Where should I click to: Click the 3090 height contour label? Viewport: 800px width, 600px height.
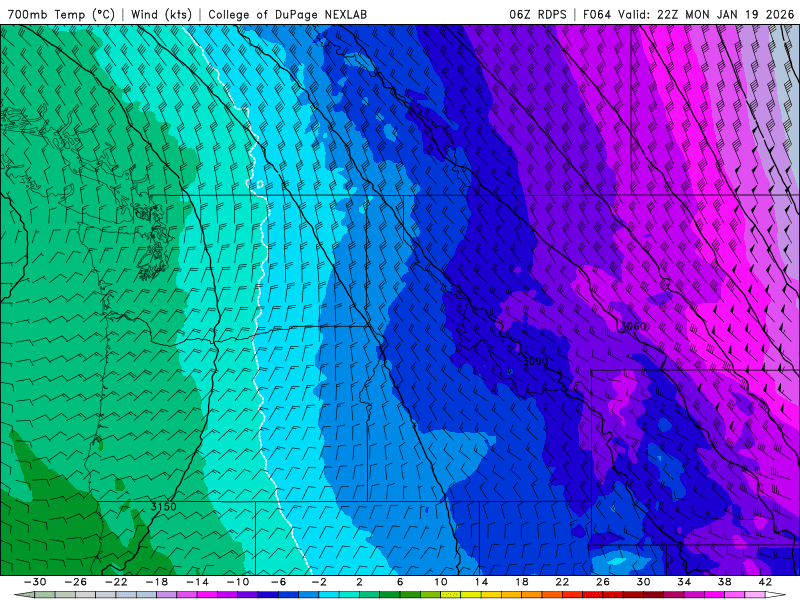(x=535, y=361)
